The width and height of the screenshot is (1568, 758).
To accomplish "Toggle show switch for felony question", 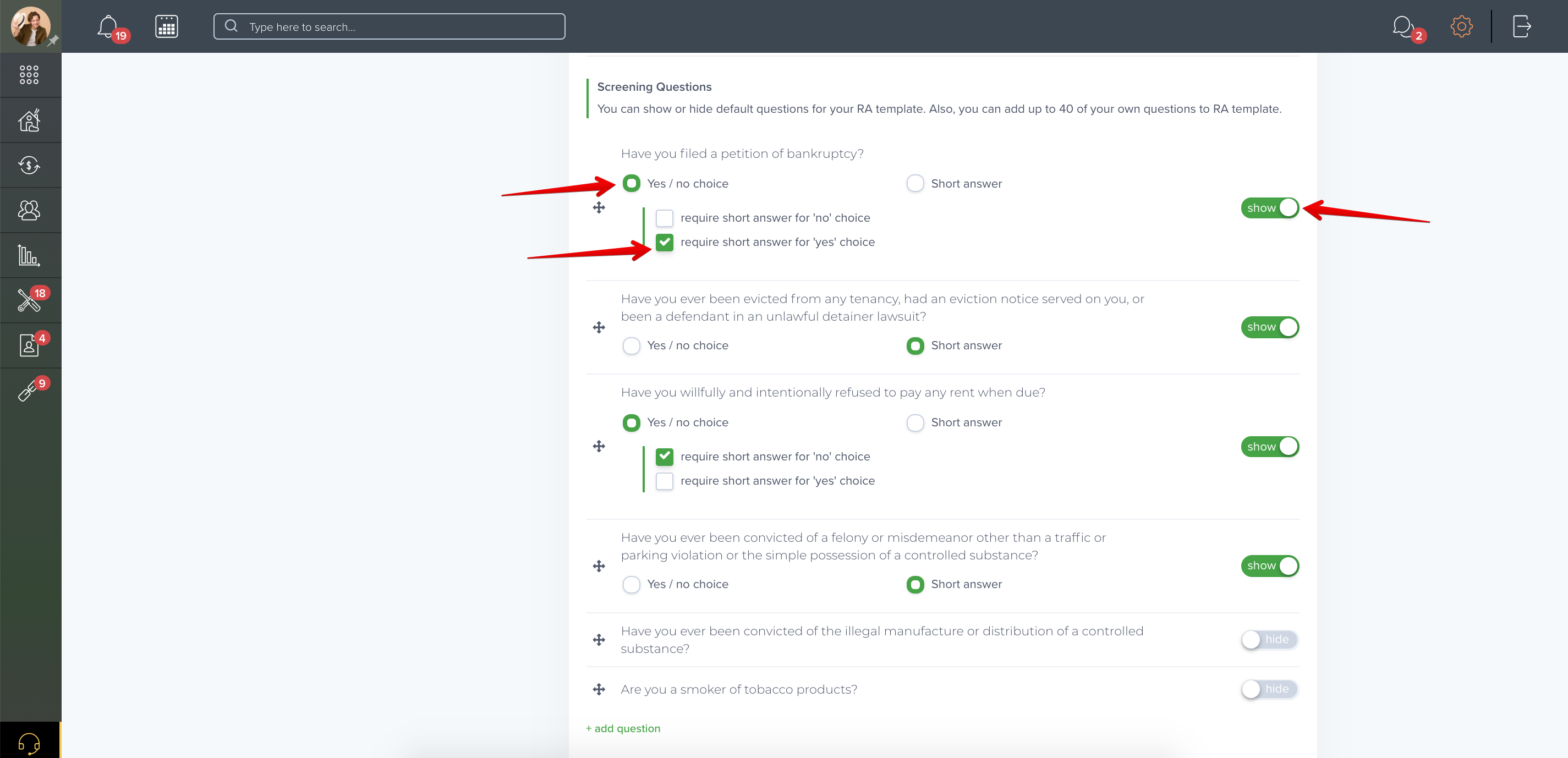I will pyautogui.click(x=1270, y=566).
